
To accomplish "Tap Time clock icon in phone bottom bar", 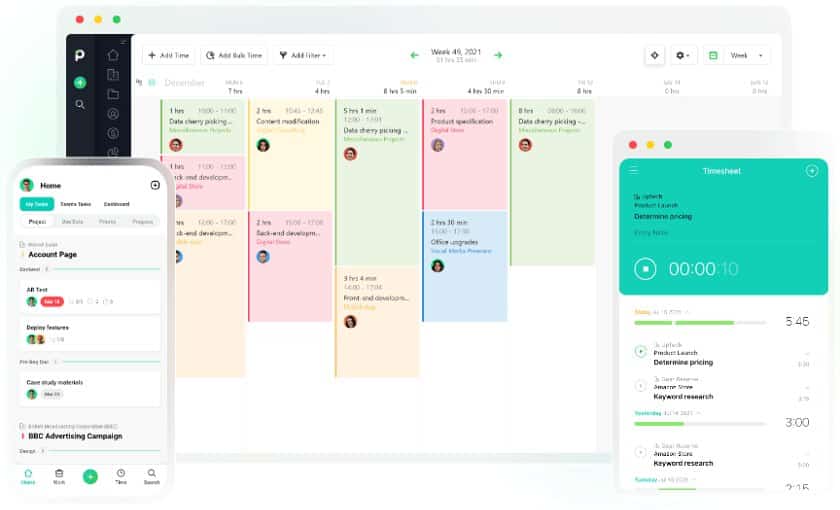I will pos(121,476).
